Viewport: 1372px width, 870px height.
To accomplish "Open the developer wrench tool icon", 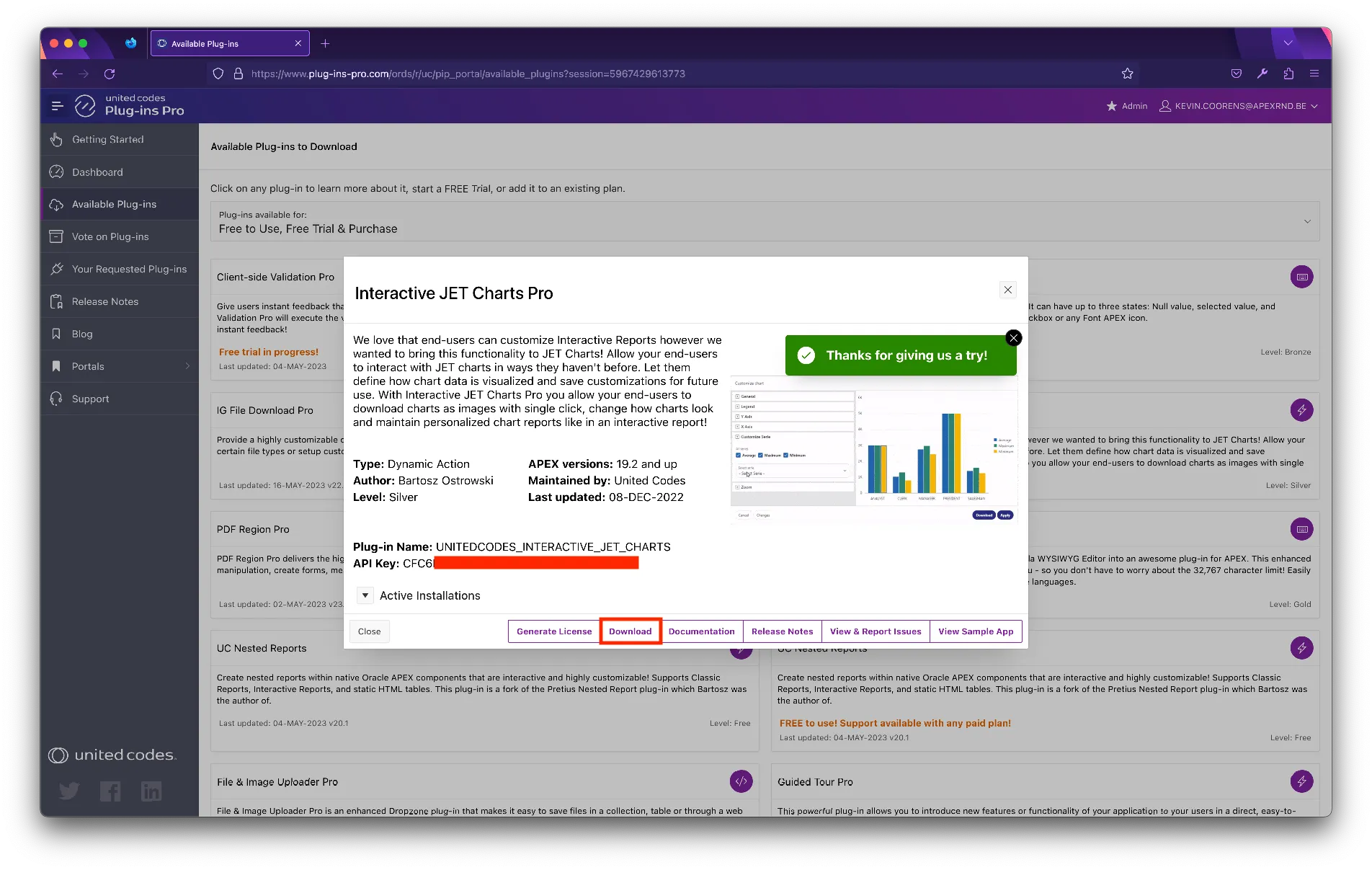I will coord(1262,74).
